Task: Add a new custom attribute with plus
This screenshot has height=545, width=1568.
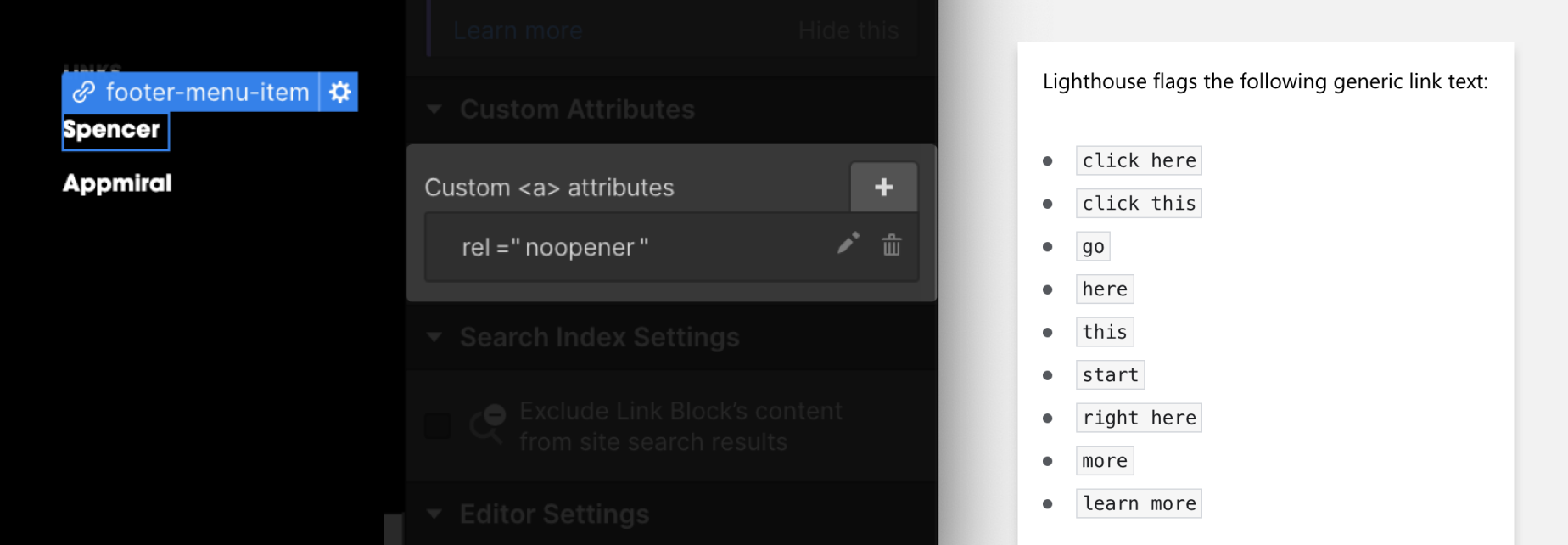Action: point(883,187)
